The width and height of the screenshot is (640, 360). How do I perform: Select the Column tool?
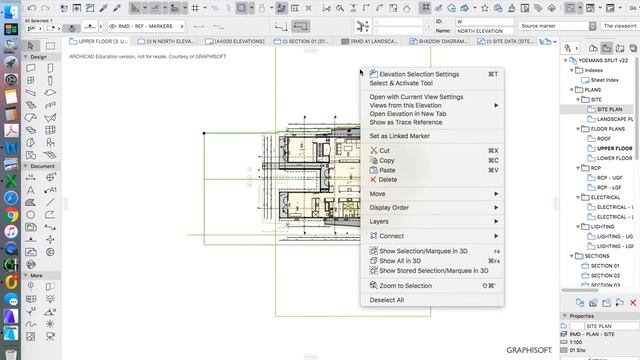(50, 80)
